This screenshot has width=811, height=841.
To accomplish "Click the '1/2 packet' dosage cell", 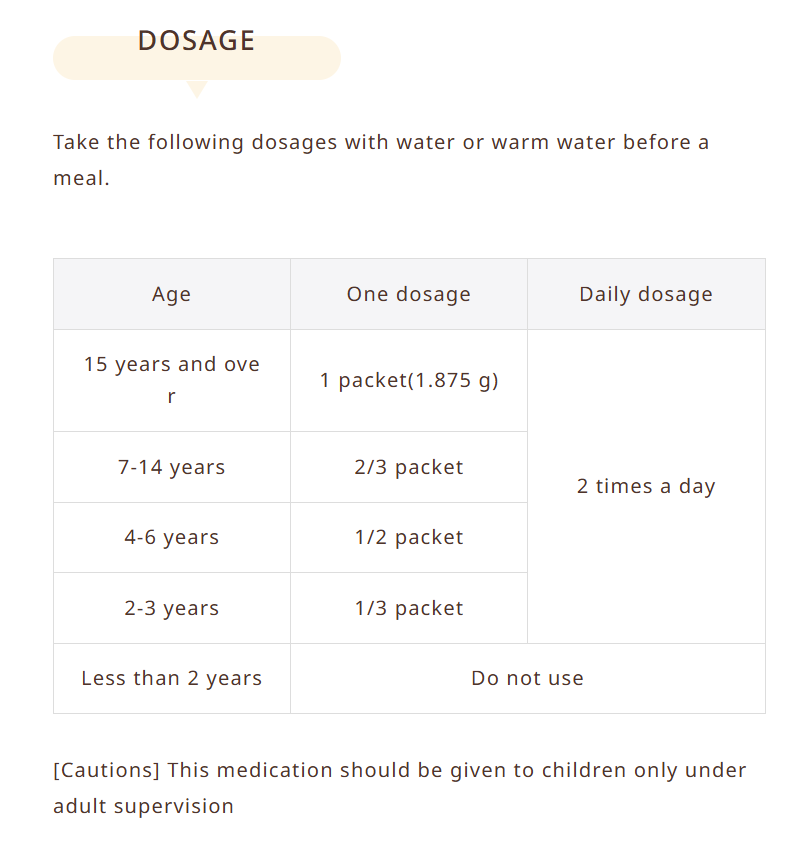I will pos(408,537).
